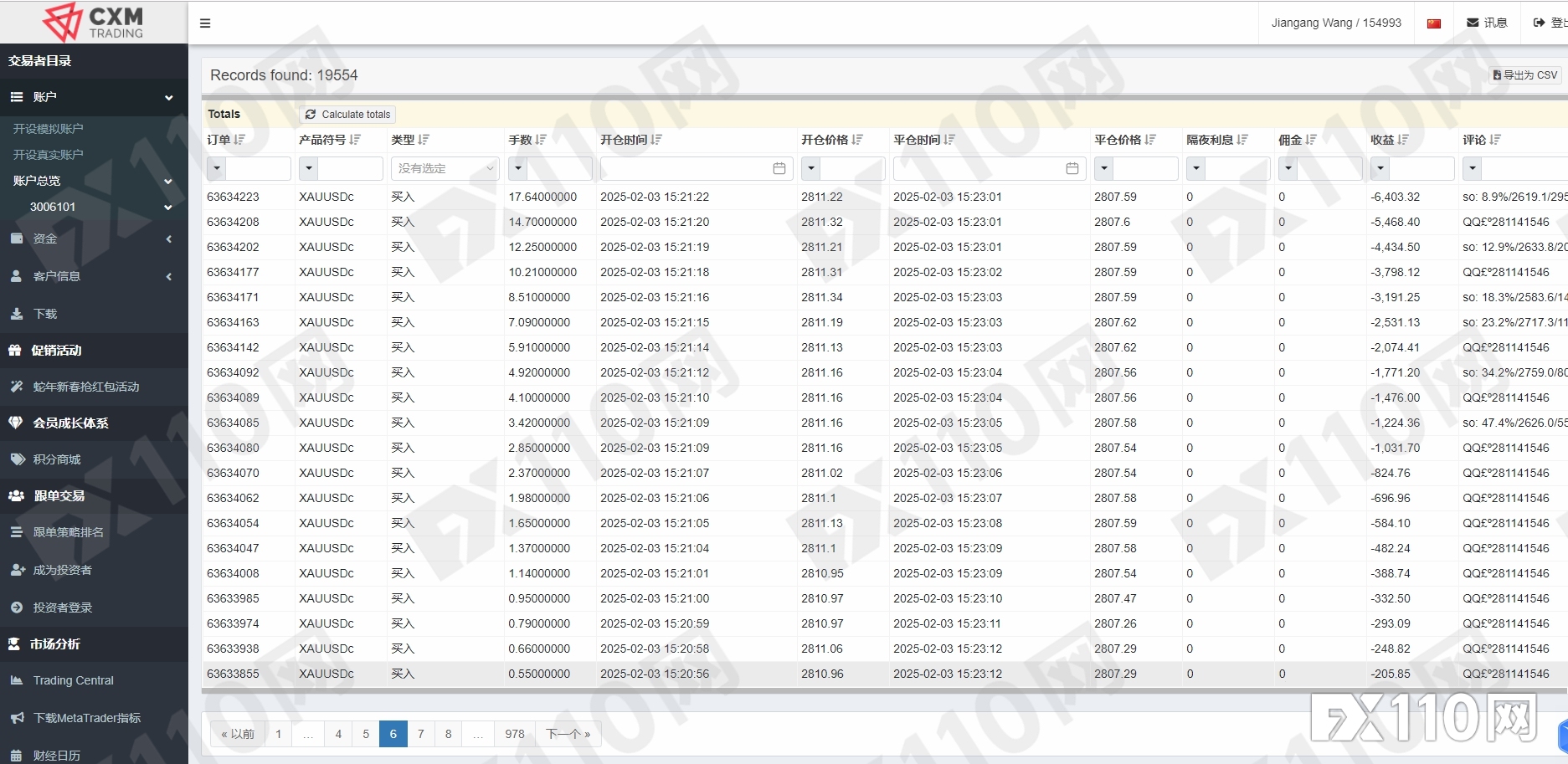
Task: Click Calculate totals button
Action: click(347, 115)
